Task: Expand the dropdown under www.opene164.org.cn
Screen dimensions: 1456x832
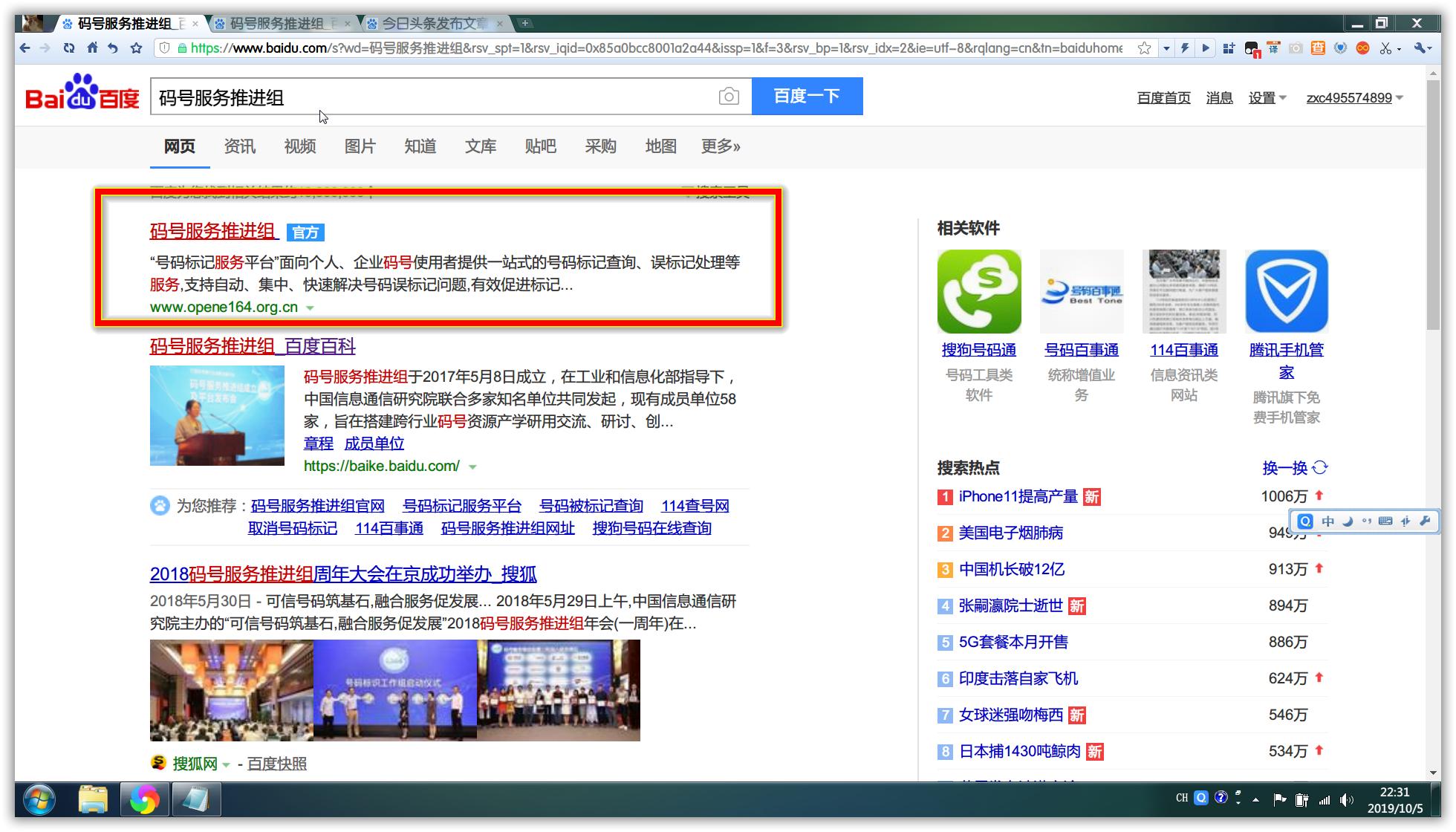Action: click(311, 307)
